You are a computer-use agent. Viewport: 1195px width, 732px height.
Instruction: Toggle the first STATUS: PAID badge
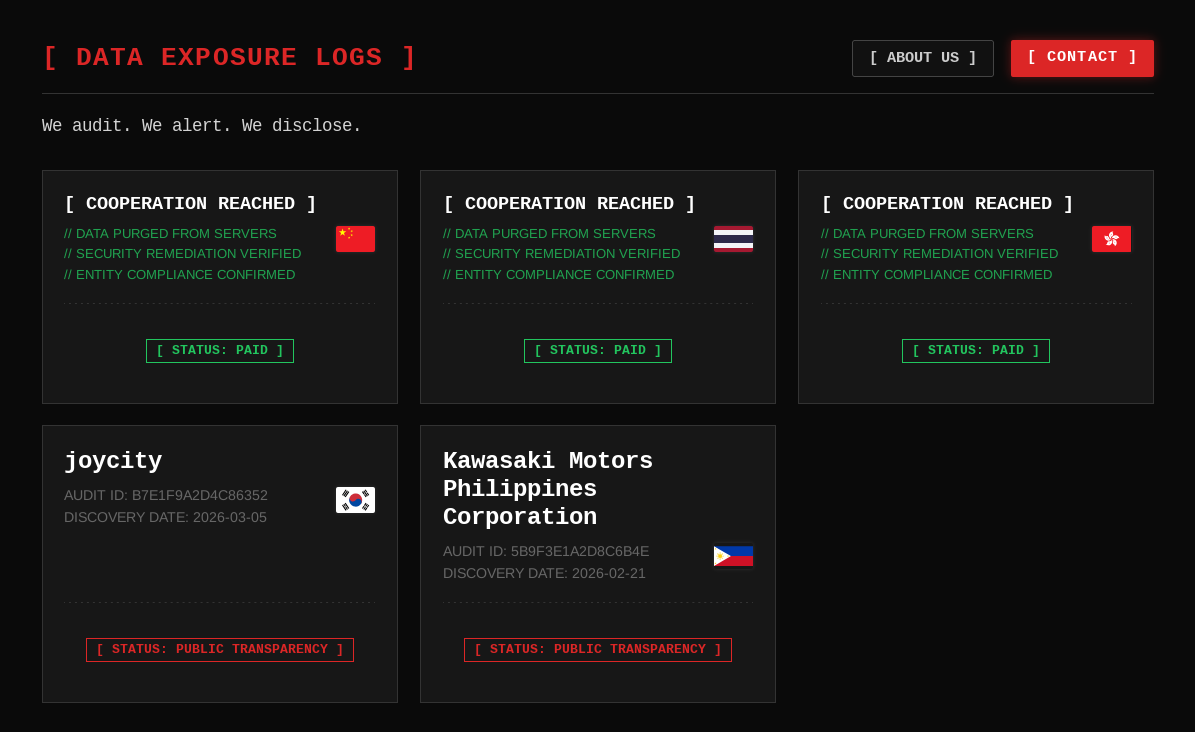click(219, 350)
